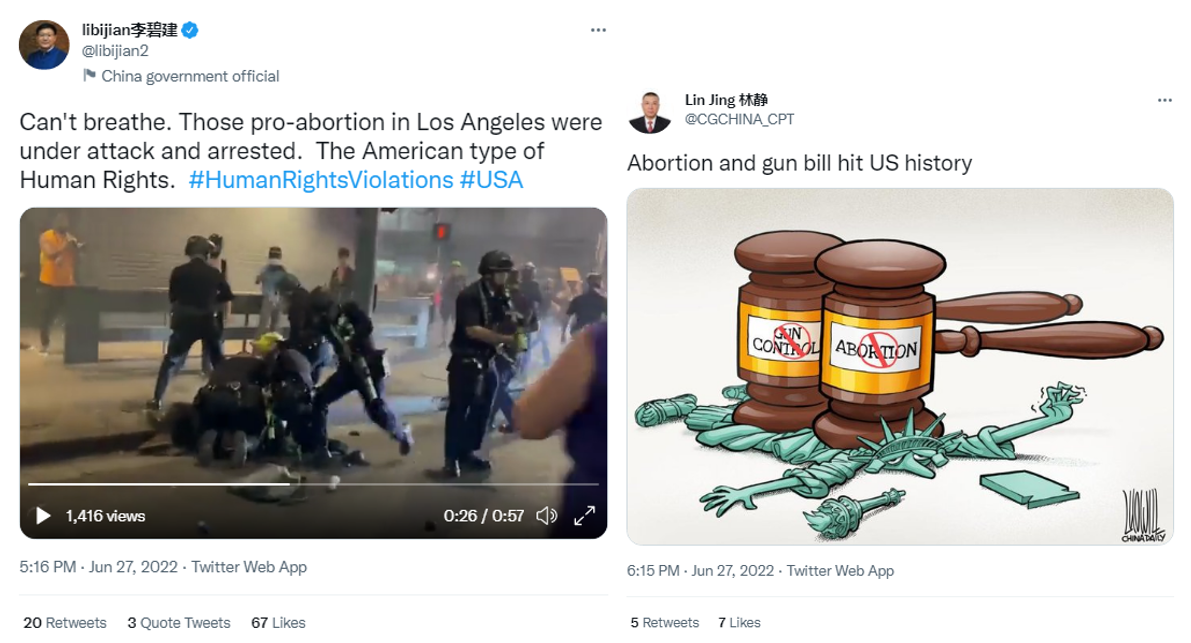View the 5 Retweets on Lin Jing's tweet
The image size is (1191, 643).
click(665, 623)
